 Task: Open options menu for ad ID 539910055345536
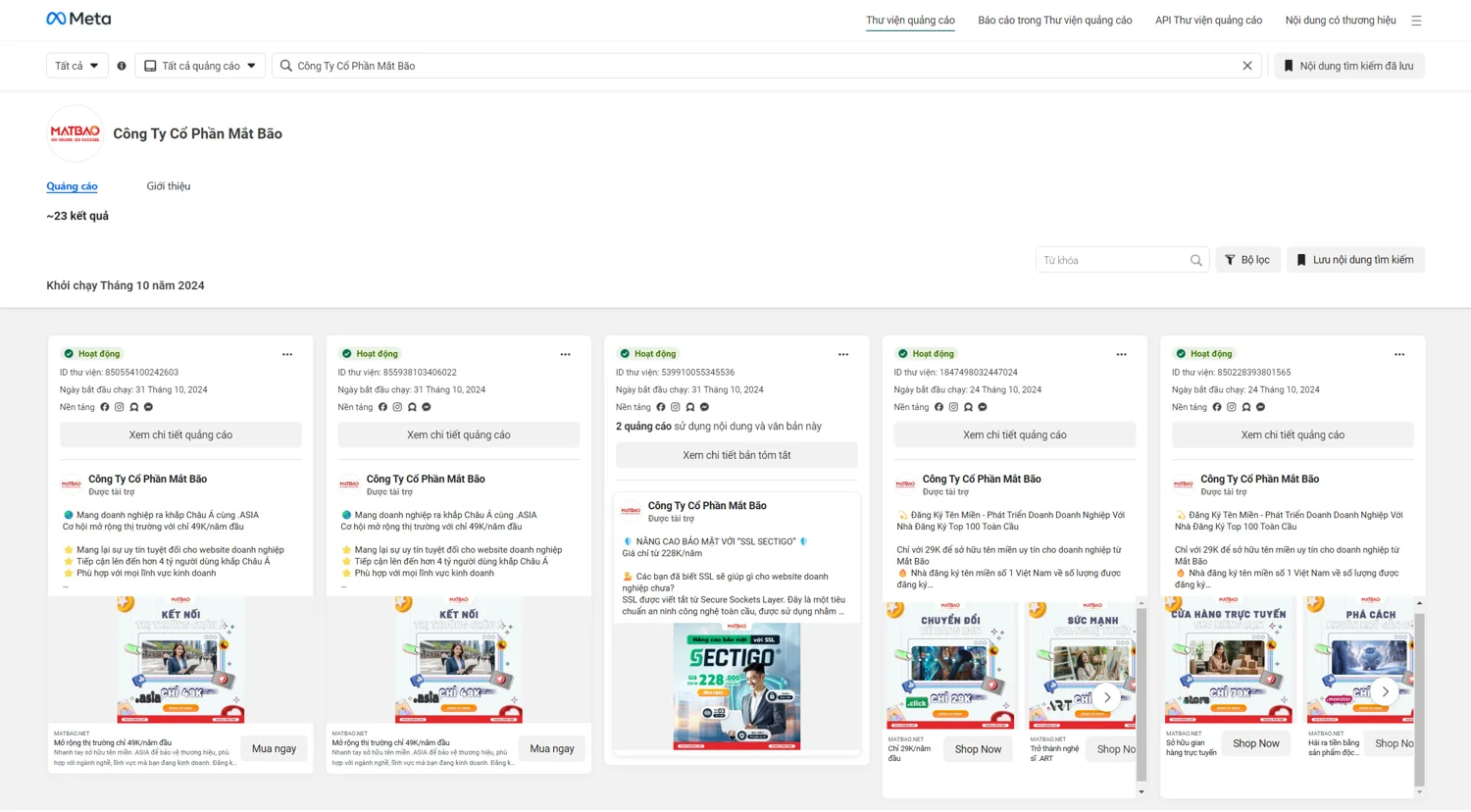pyautogui.click(x=843, y=354)
